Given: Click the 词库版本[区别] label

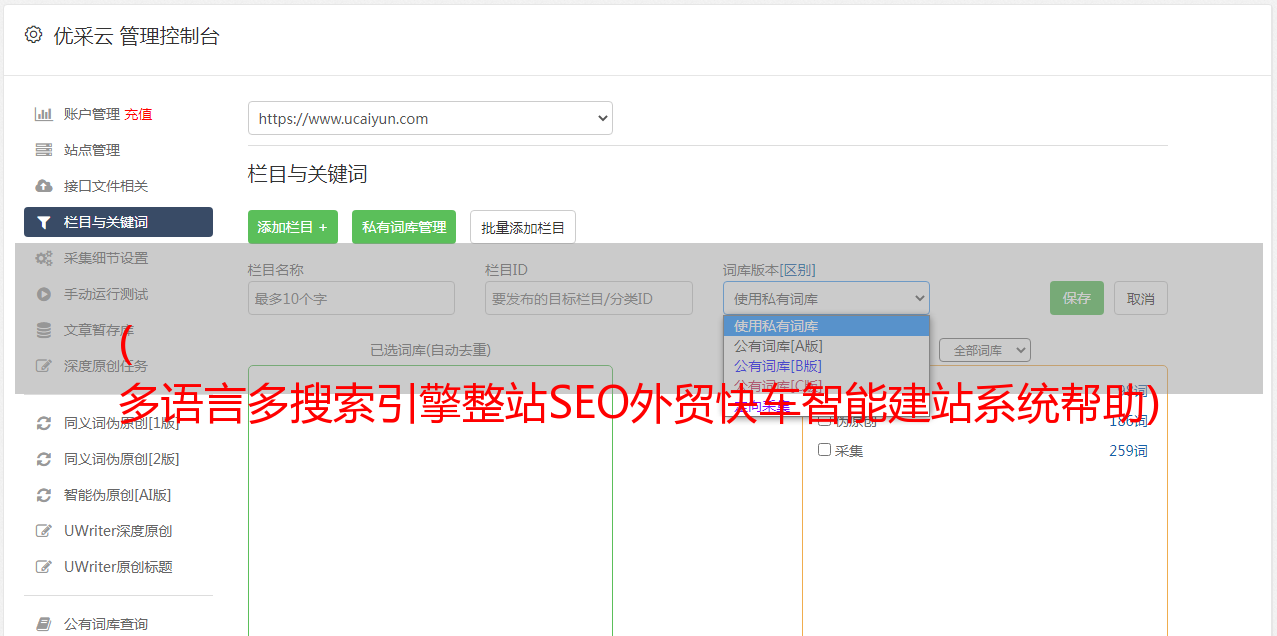Looking at the screenshot, I should coord(769,270).
